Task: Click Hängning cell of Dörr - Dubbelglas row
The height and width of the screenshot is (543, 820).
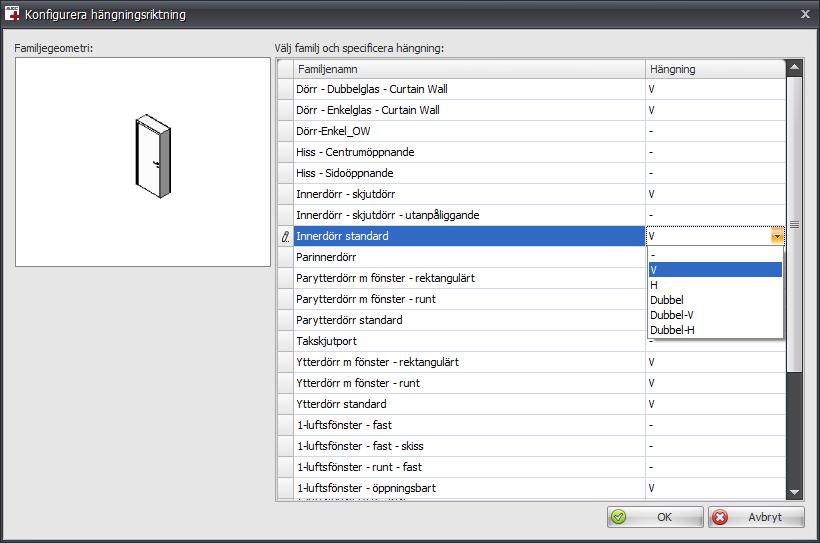Action: [x=715, y=89]
